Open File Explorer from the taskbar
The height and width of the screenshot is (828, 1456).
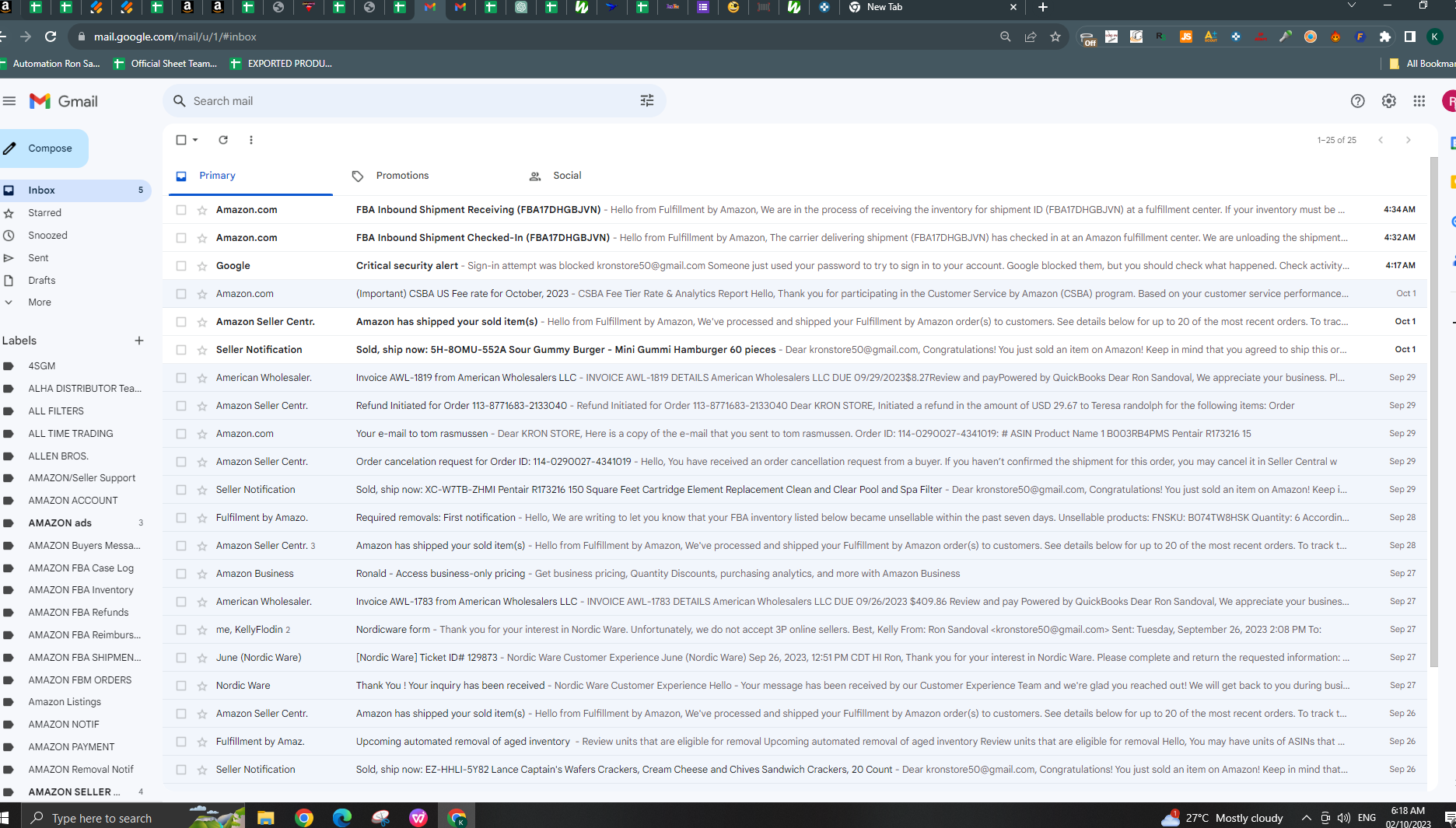(x=266, y=818)
